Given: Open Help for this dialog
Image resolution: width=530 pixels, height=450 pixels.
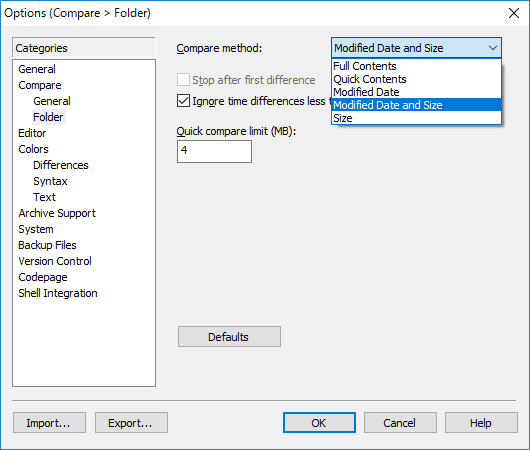Looking at the screenshot, I should click(x=481, y=423).
